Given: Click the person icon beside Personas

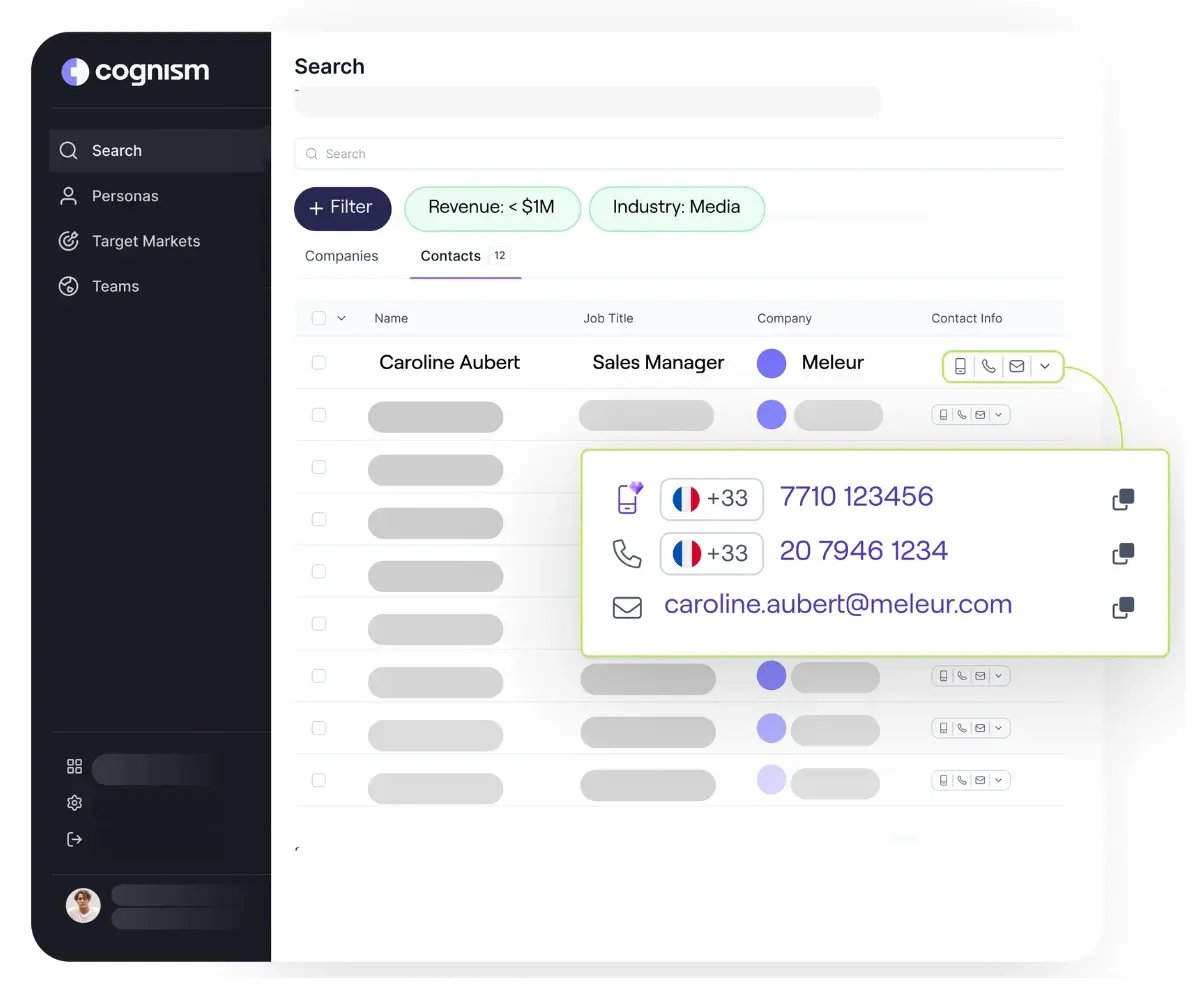Looking at the screenshot, I should click(x=68, y=196).
